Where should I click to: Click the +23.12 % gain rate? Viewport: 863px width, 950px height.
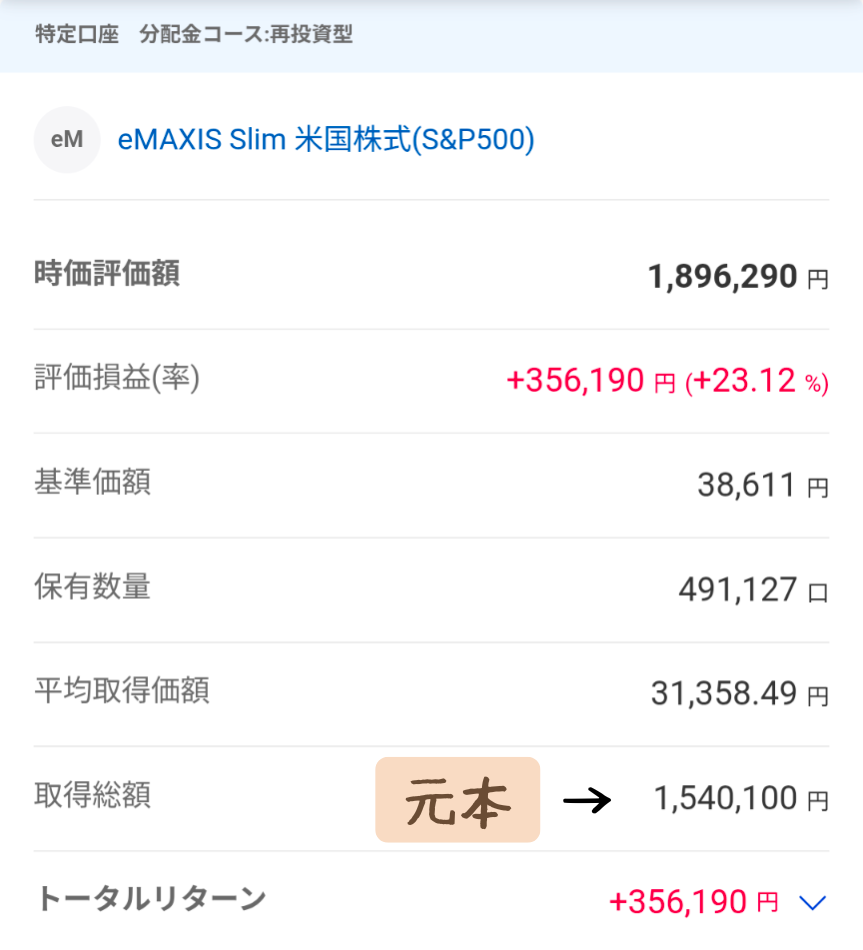[x=757, y=381]
